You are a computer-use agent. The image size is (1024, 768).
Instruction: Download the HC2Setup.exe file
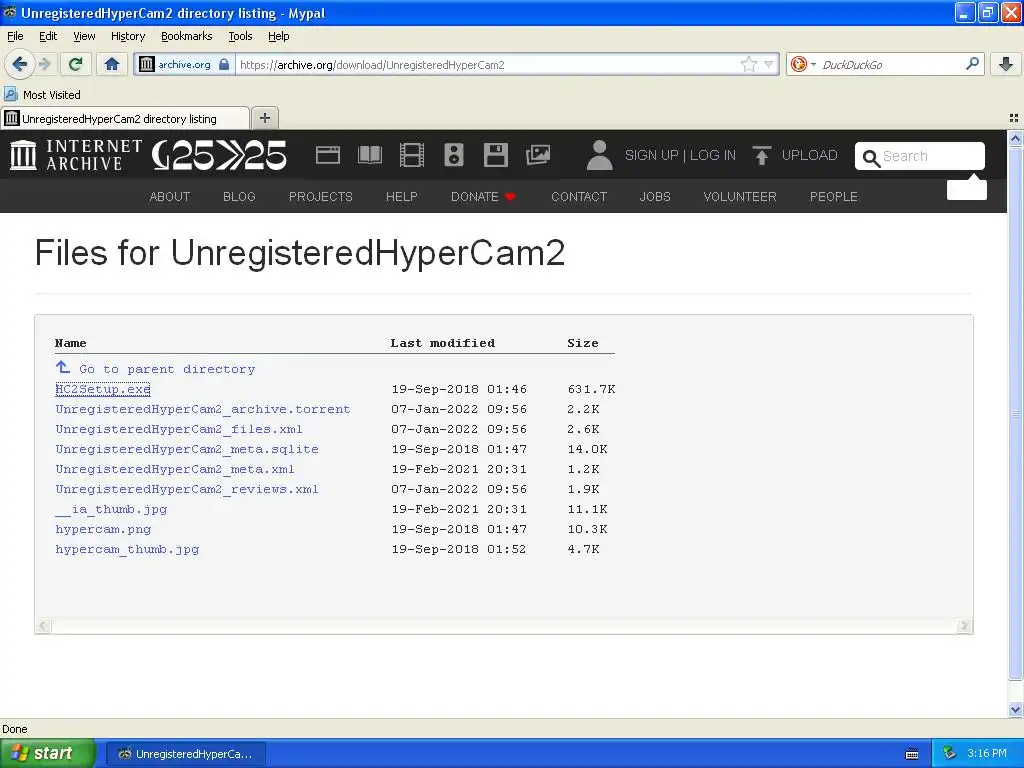click(x=103, y=389)
